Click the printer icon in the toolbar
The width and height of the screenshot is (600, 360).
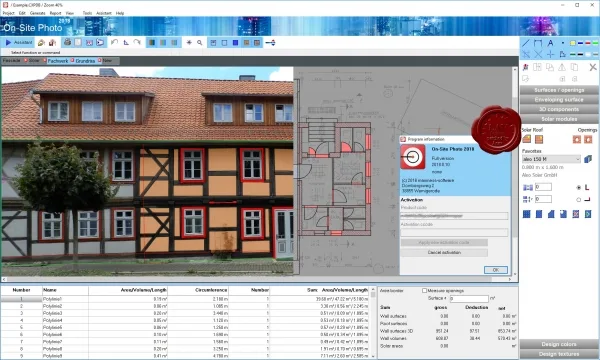click(x=67, y=42)
